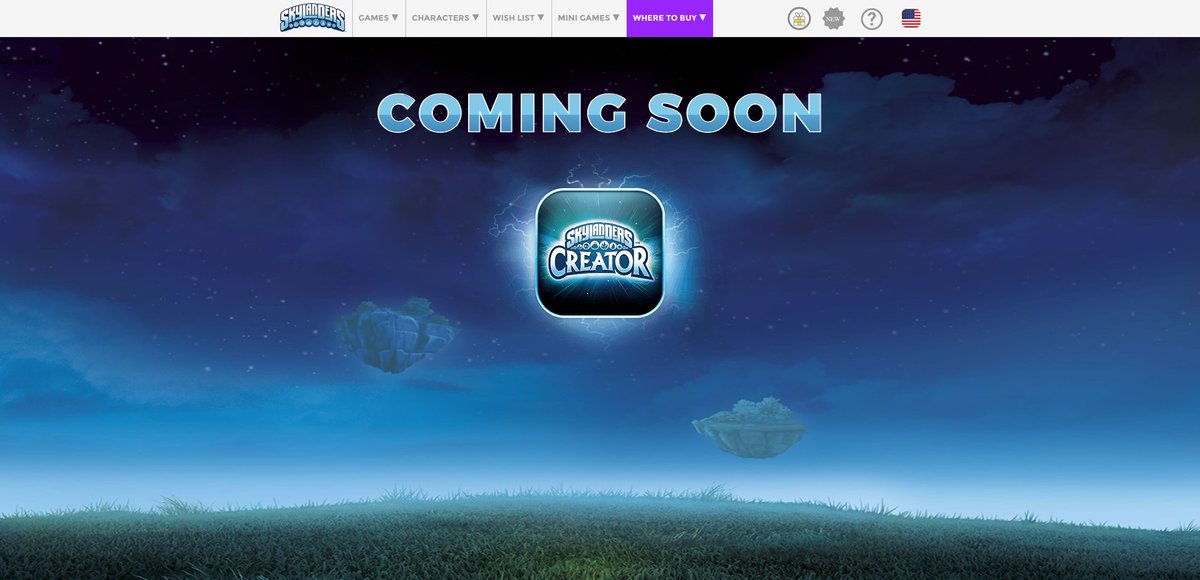The width and height of the screenshot is (1200, 580).
Task: Change region with the US flag icon
Action: (x=911, y=18)
